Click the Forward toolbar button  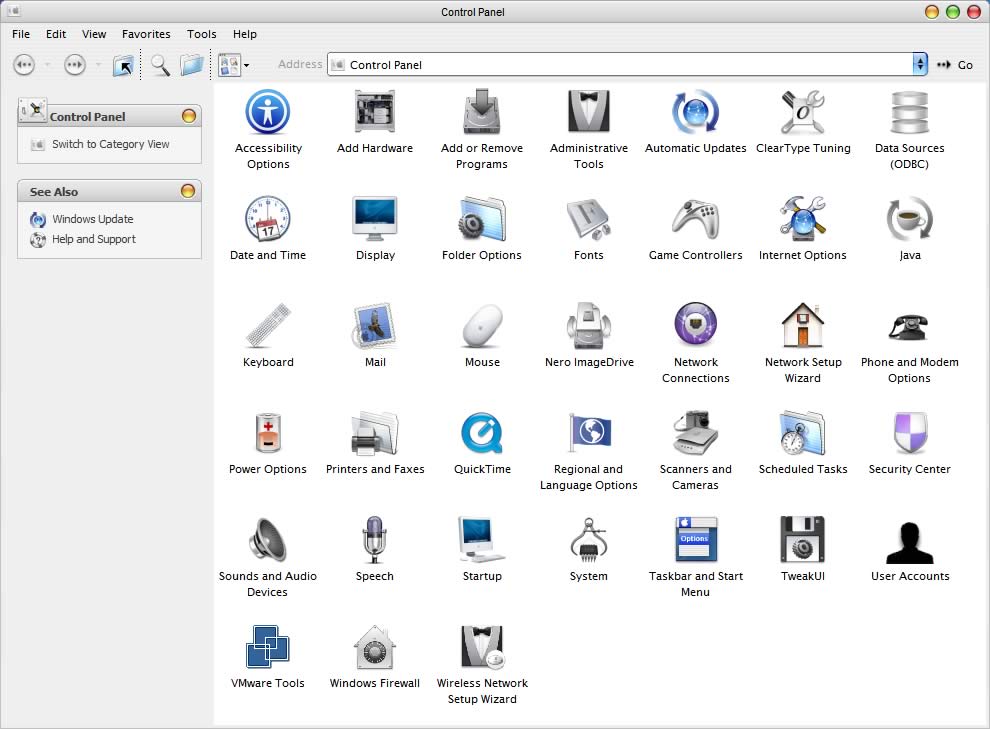coord(75,64)
